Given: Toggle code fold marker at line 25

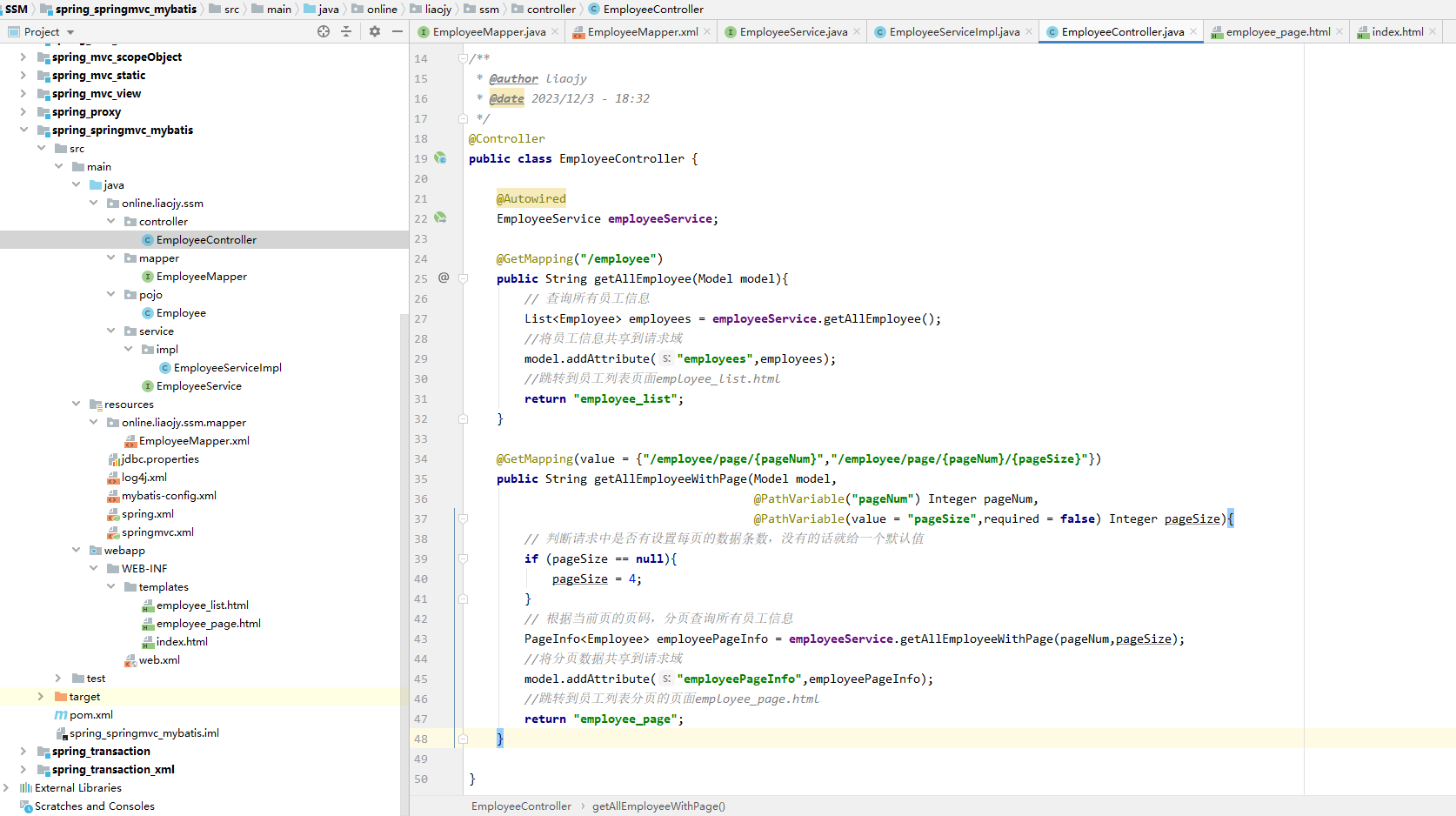Looking at the screenshot, I should tap(463, 278).
